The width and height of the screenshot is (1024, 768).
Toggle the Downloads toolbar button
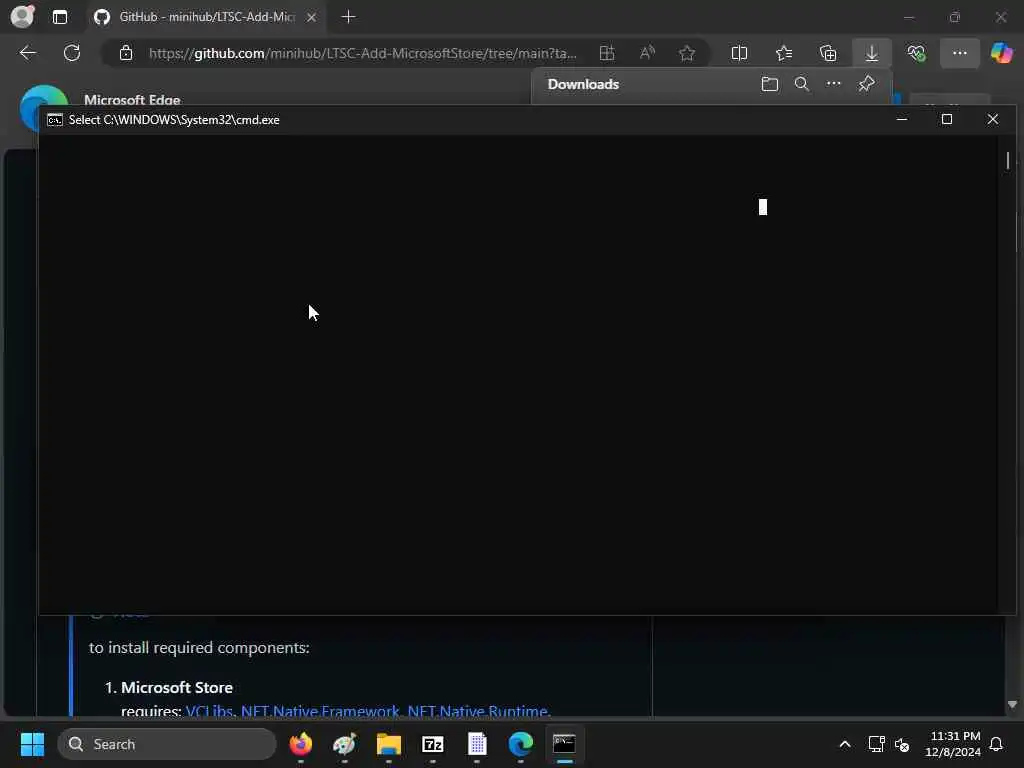pos(872,53)
